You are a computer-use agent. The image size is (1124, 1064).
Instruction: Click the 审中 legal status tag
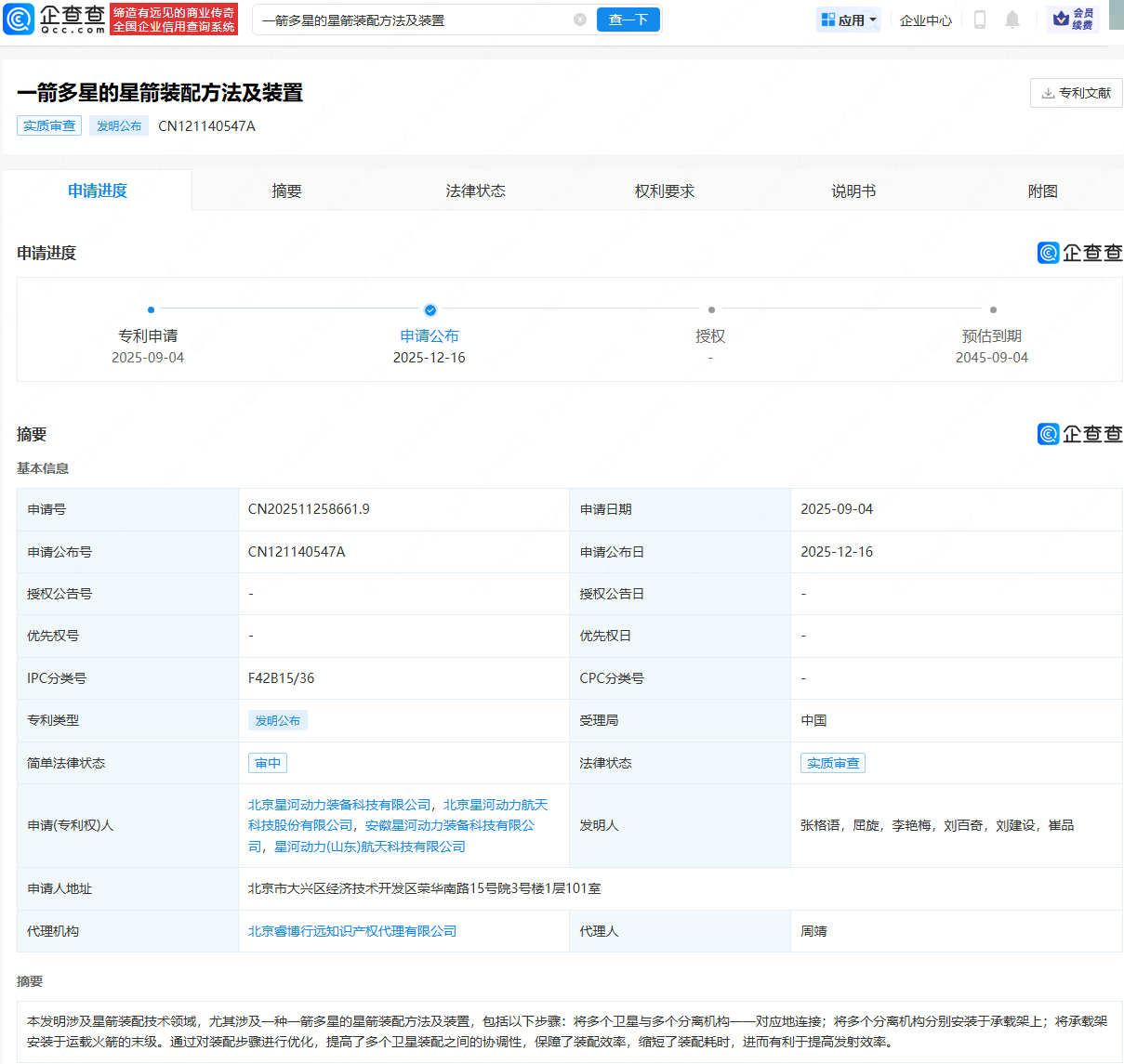click(267, 762)
